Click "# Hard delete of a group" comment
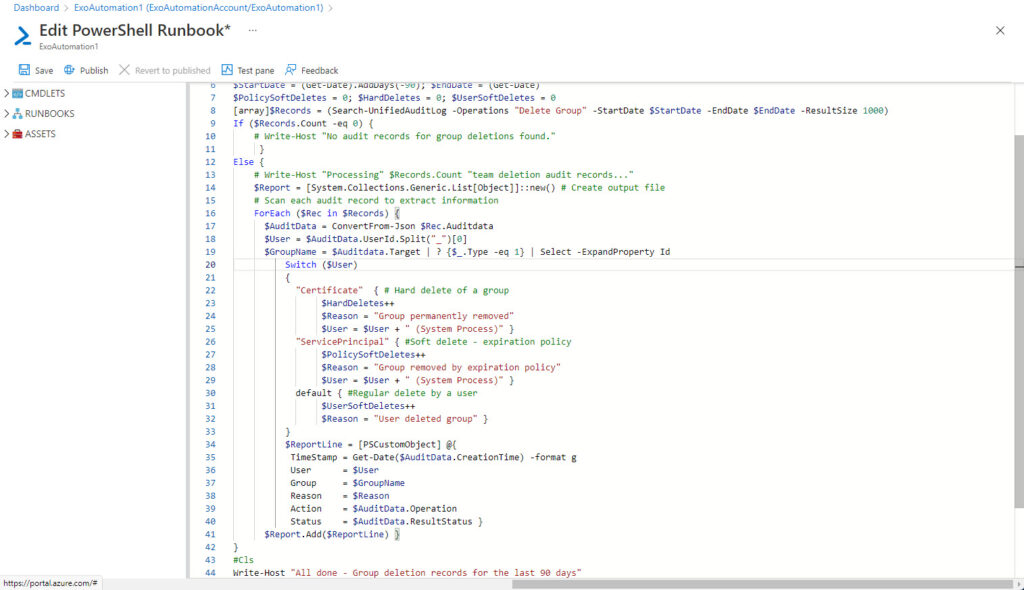 click(x=446, y=290)
